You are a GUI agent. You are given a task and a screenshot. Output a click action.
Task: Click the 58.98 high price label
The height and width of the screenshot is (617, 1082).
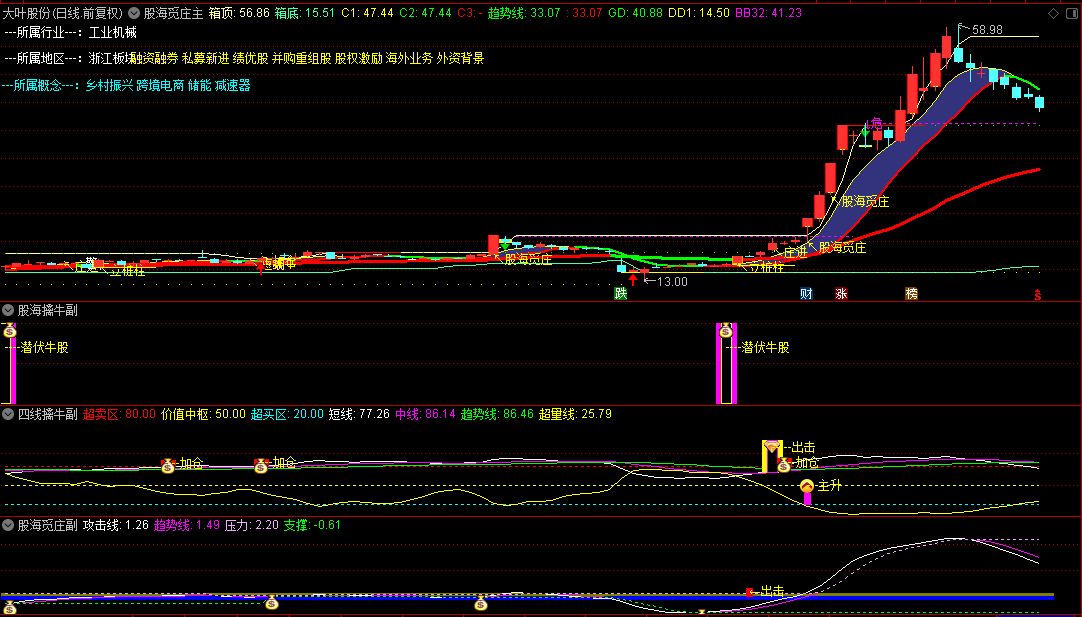click(987, 29)
